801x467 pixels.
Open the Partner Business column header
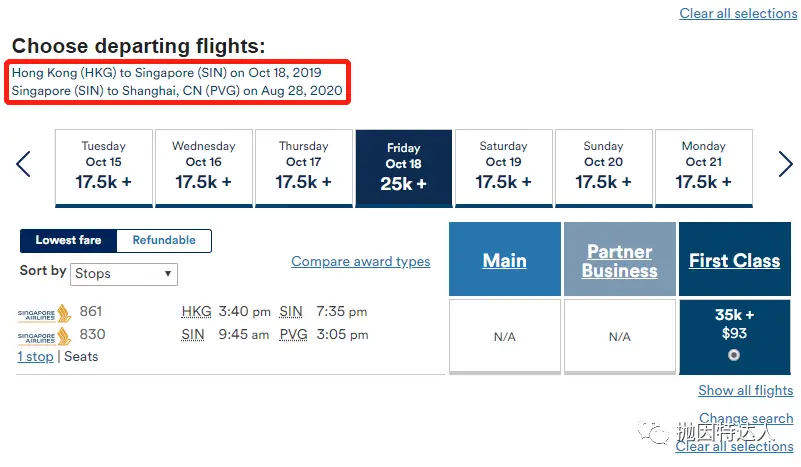pos(620,259)
